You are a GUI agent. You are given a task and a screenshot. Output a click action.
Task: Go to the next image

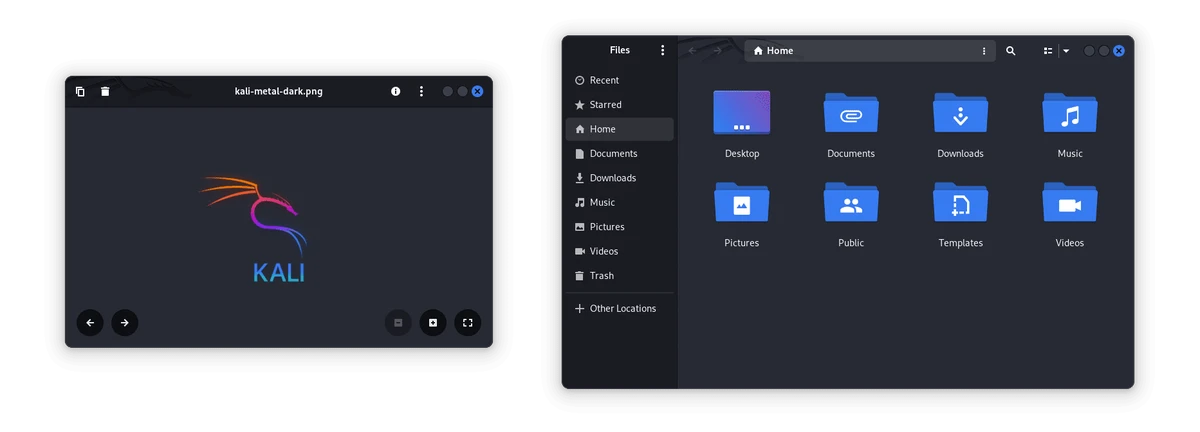[x=124, y=322]
